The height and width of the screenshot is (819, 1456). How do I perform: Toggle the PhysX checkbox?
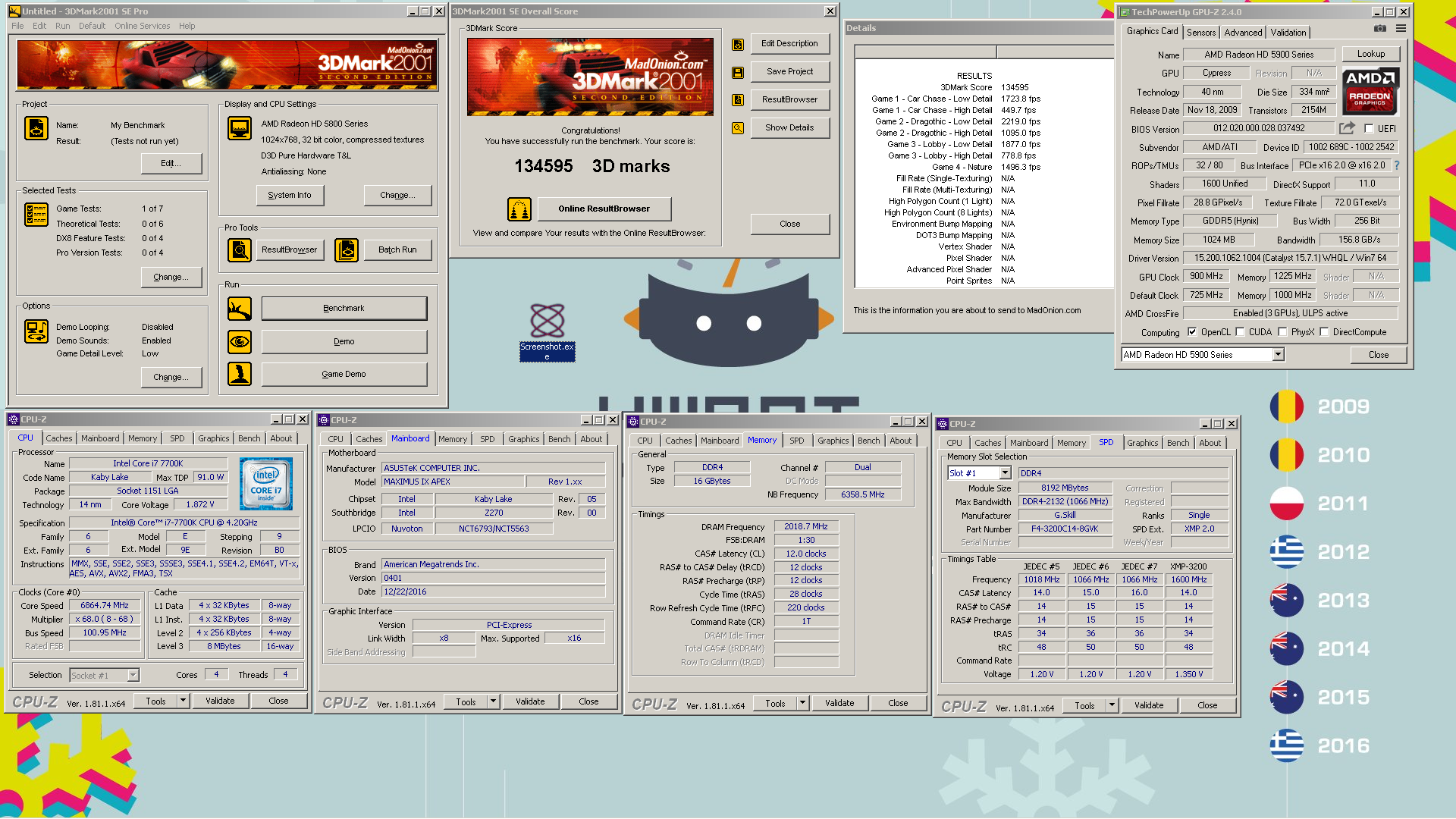1282,332
